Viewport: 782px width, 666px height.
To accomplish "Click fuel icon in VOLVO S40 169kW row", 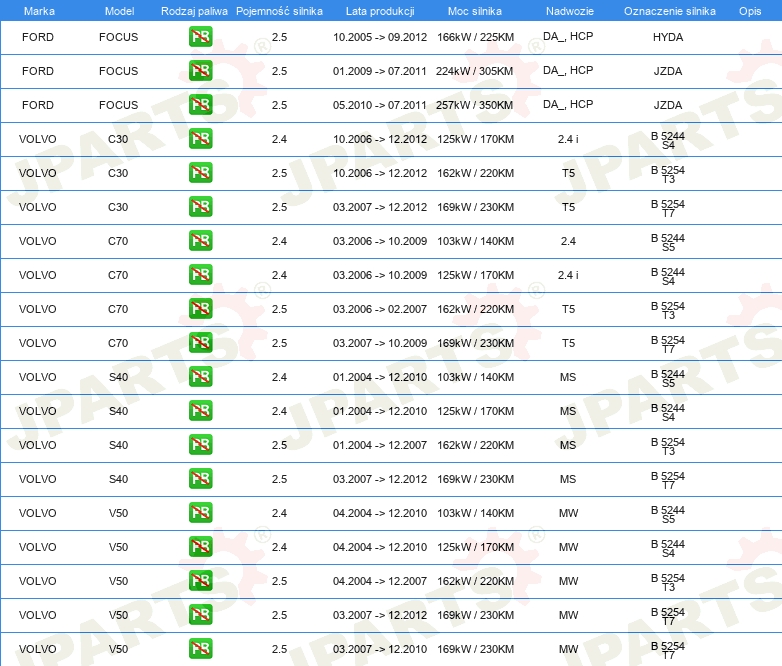I will pos(200,478).
